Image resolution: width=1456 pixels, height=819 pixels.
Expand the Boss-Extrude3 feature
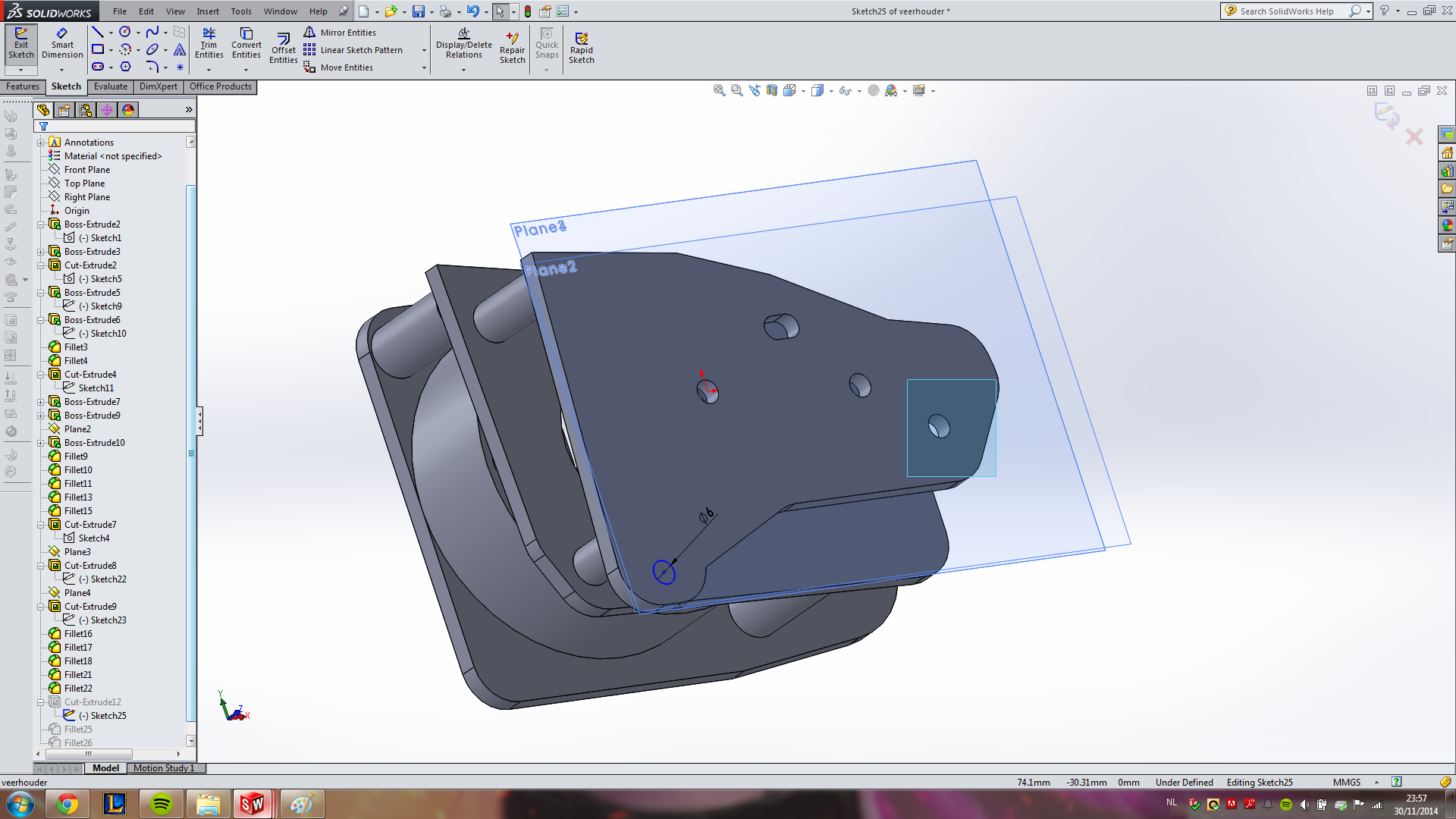point(41,252)
